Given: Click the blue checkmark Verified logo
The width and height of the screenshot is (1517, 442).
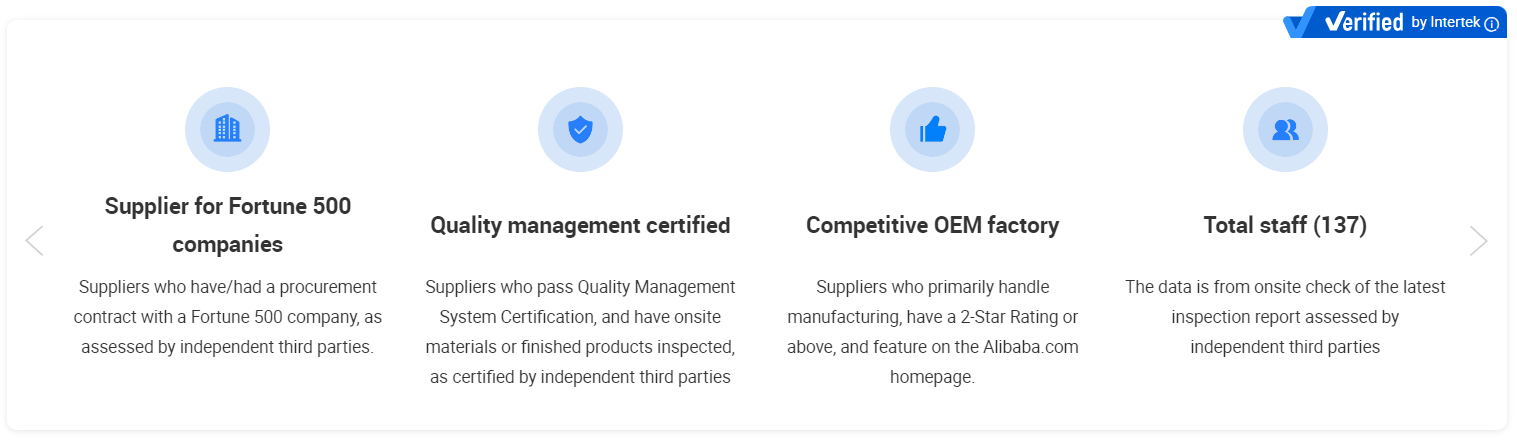Looking at the screenshot, I should pyautogui.click(x=1302, y=22).
